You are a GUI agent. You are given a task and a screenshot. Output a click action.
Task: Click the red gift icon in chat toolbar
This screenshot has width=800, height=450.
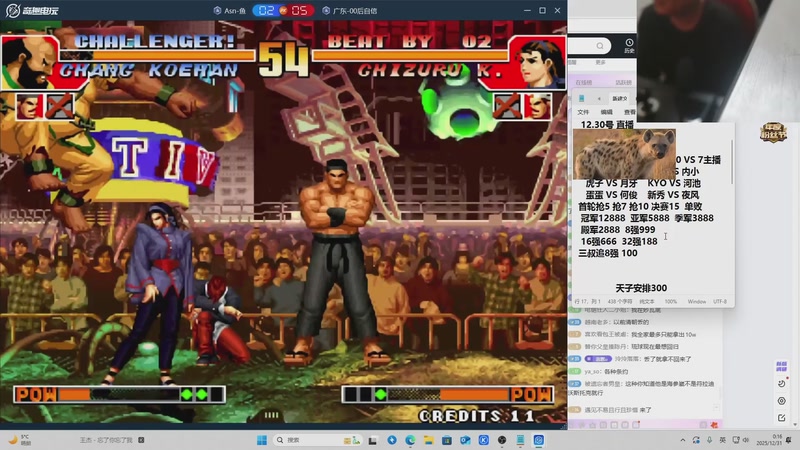pos(714,424)
